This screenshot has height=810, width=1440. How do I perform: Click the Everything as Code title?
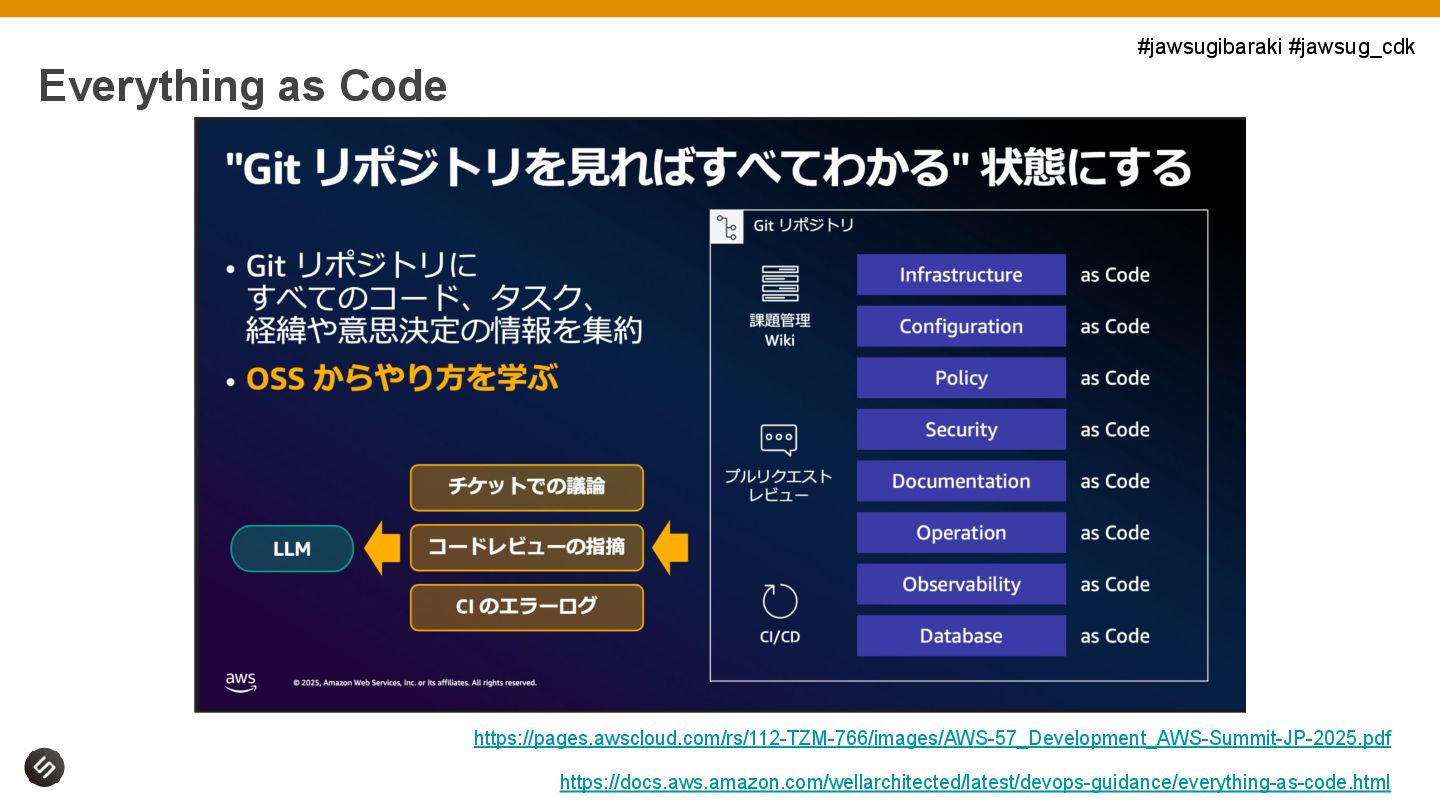pyautogui.click(x=243, y=86)
